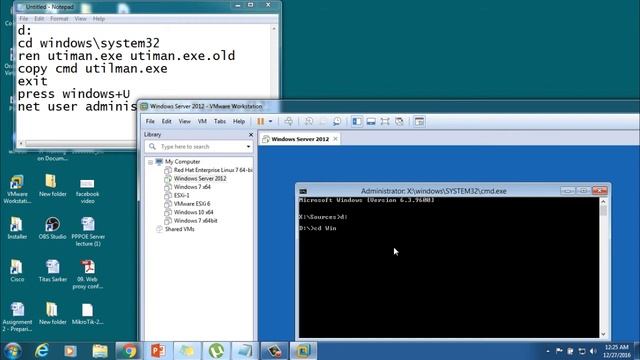Viewport: 640px width, 360px height.
Task: Open Notepad View menu
Action: (x=80, y=19)
